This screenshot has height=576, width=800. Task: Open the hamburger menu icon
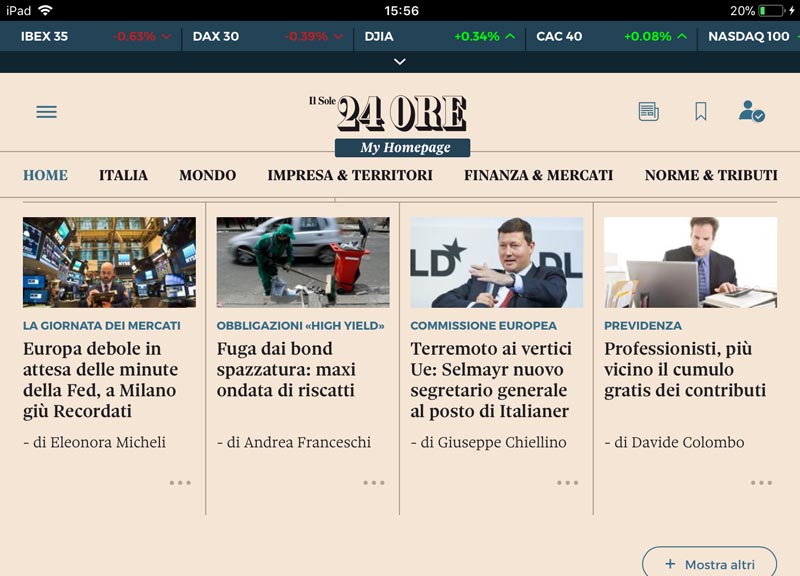coord(46,112)
